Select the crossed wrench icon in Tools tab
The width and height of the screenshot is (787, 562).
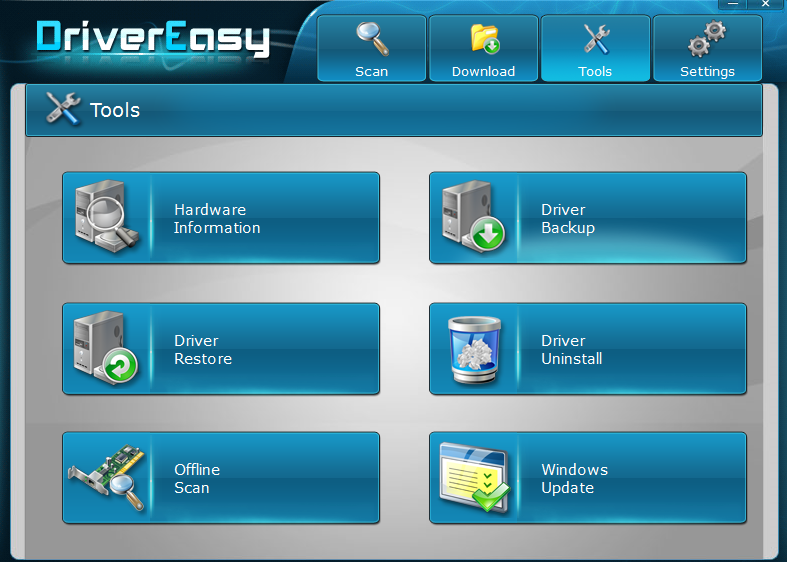(595, 39)
